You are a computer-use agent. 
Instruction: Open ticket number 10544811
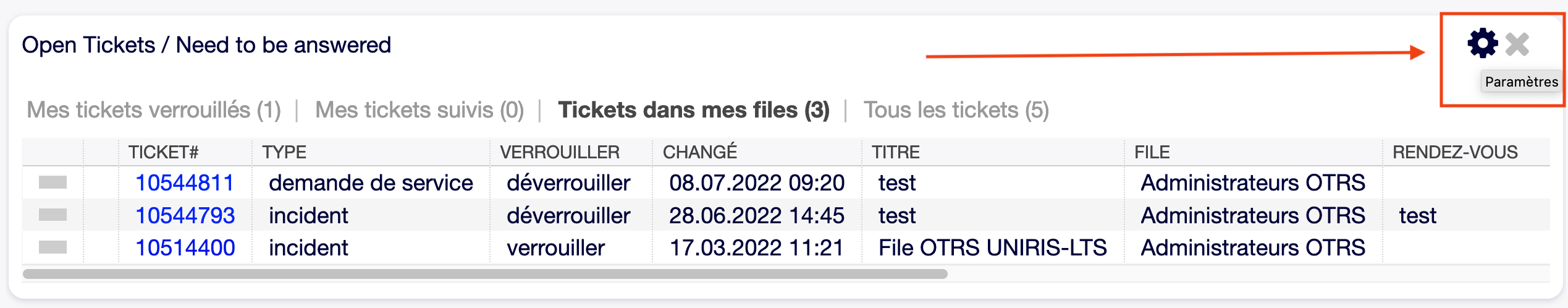185,183
